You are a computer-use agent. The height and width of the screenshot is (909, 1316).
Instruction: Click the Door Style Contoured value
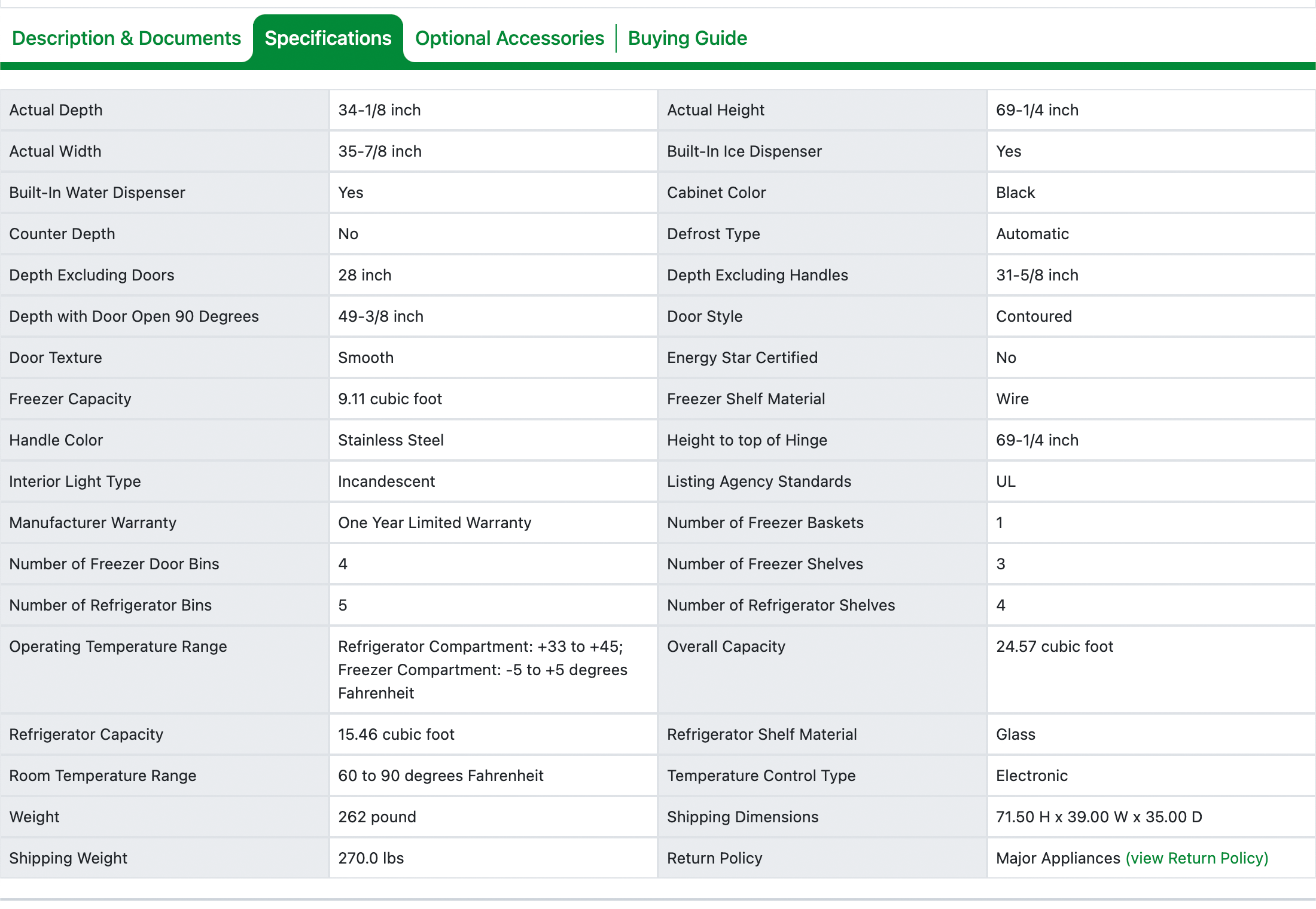[x=1034, y=316]
